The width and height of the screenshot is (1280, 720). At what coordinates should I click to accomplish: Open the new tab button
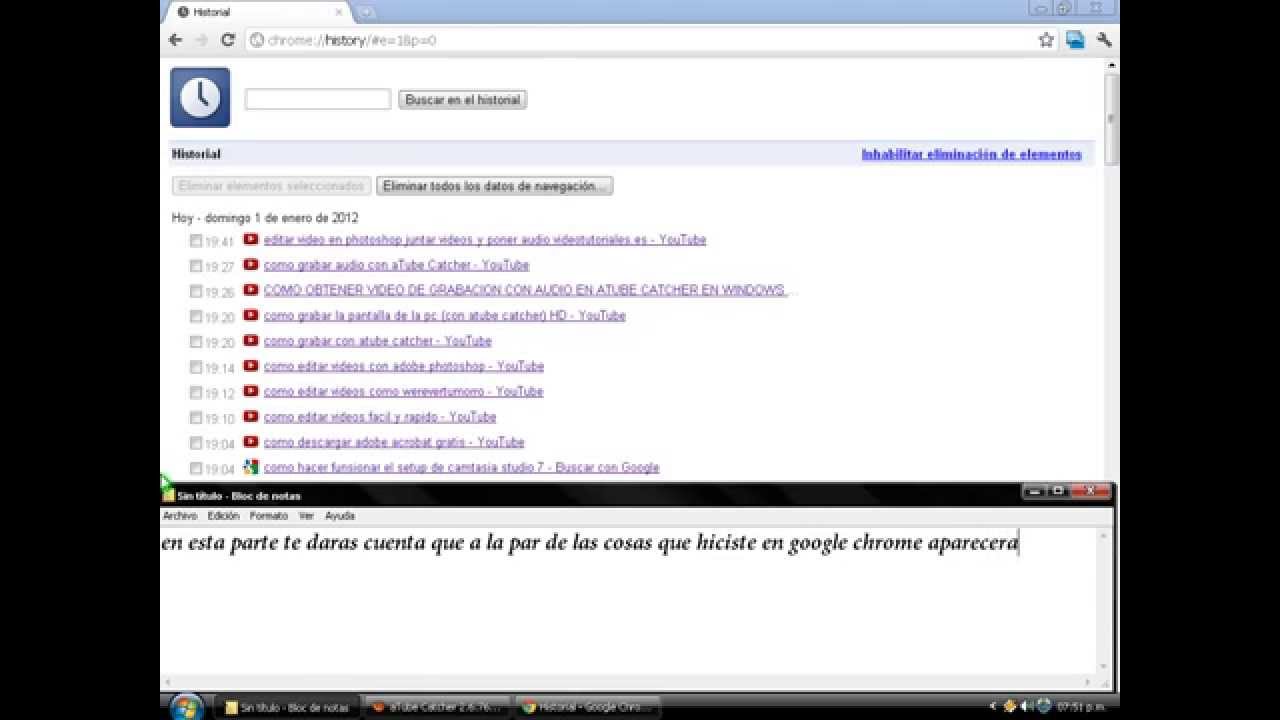click(x=366, y=12)
